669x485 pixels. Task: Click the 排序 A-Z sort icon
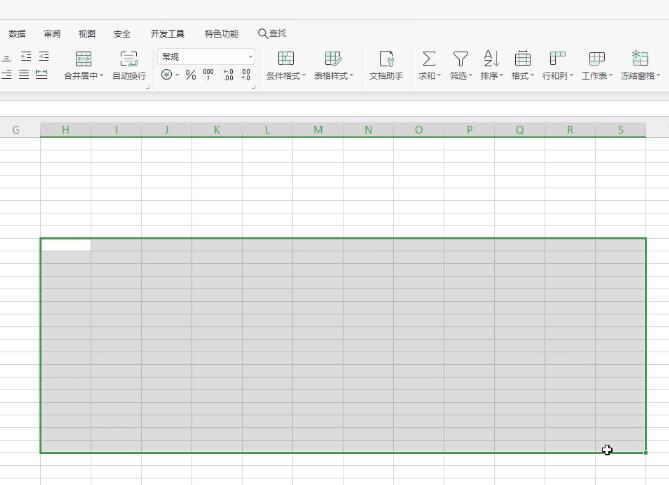pos(491,58)
